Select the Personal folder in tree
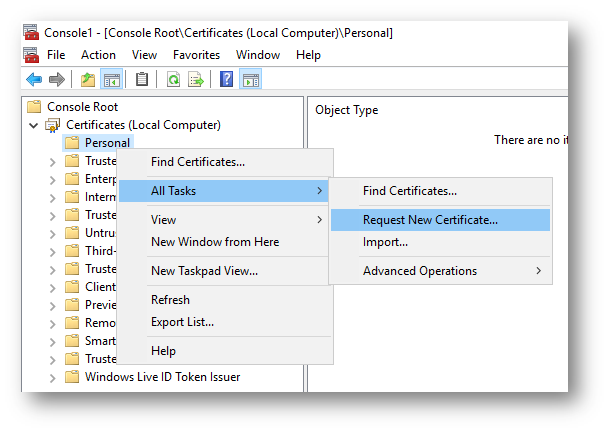Image resolution: width=610 pixels, height=434 pixels. coord(107,143)
